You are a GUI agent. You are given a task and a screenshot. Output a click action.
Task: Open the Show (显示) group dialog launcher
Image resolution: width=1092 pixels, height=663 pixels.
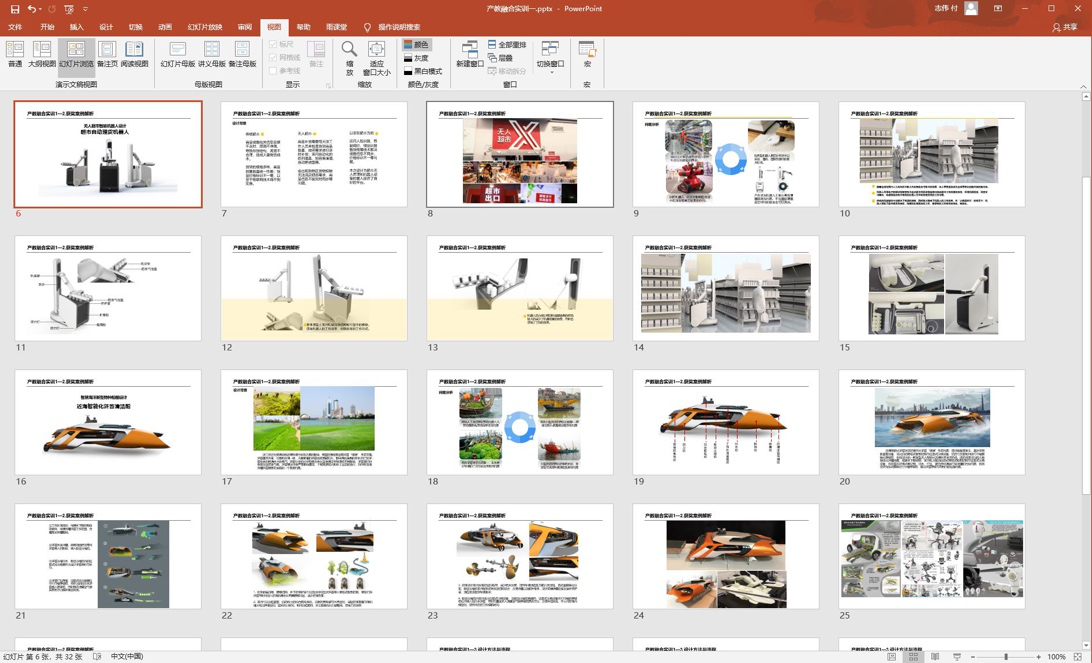point(328,85)
